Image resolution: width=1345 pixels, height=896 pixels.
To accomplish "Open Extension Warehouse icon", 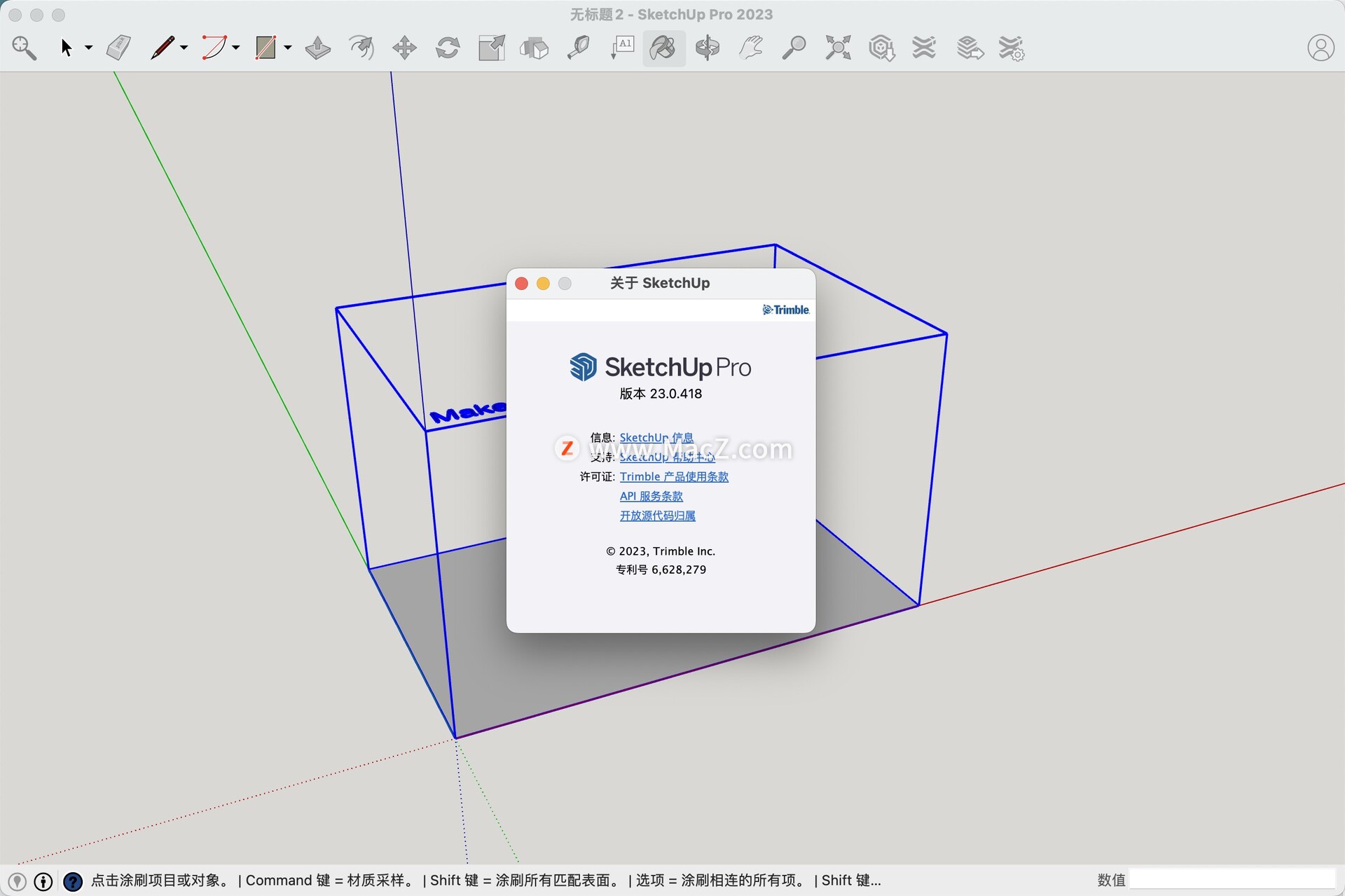I will coord(925,48).
